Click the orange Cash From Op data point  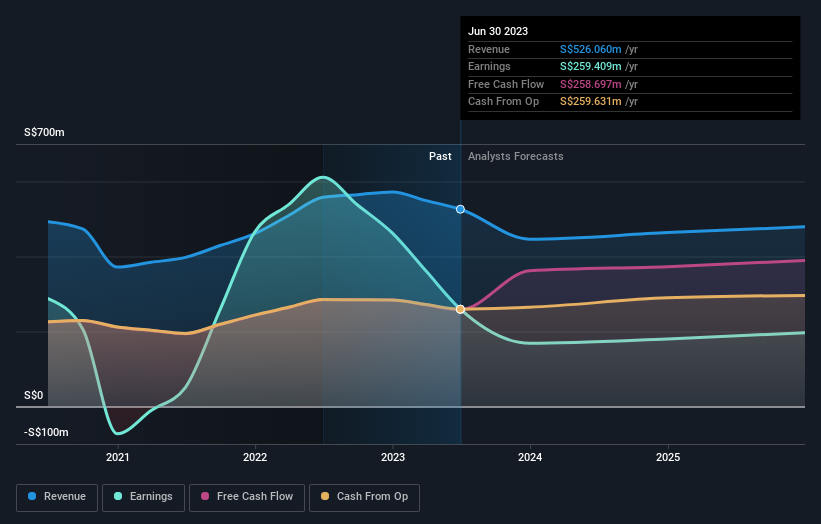pos(460,309)
